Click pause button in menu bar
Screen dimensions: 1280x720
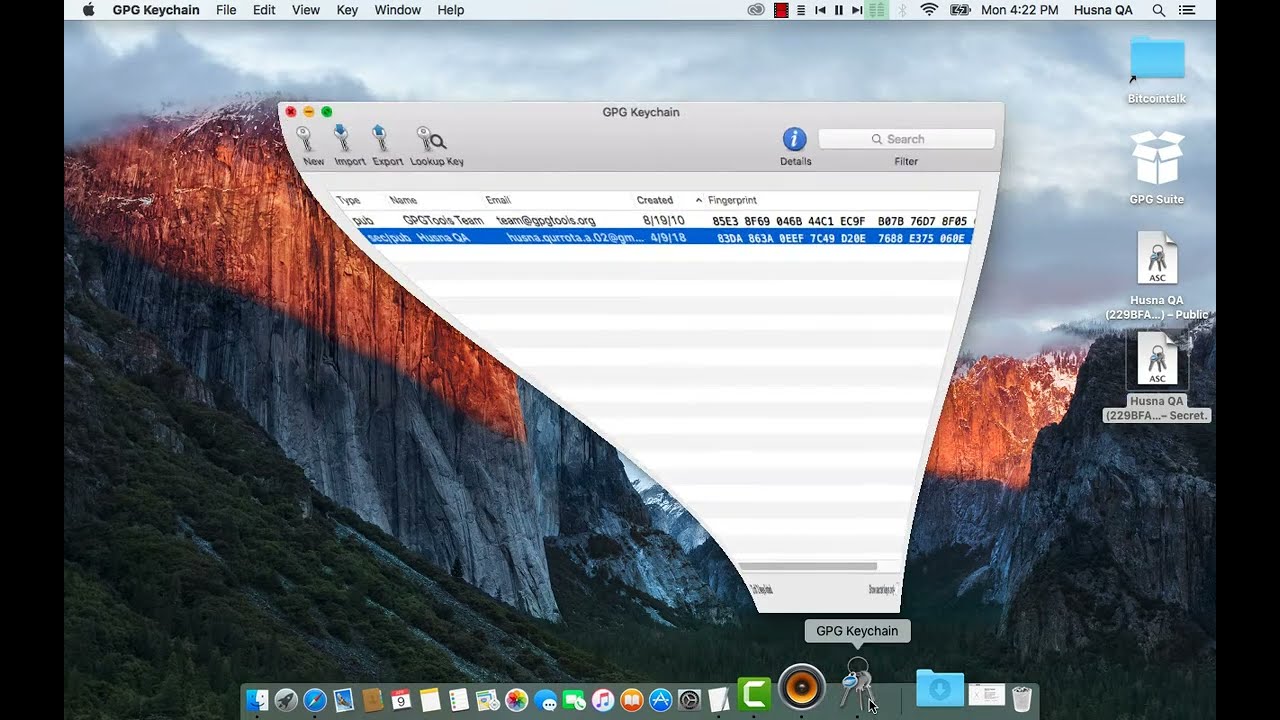pos(839,10)
